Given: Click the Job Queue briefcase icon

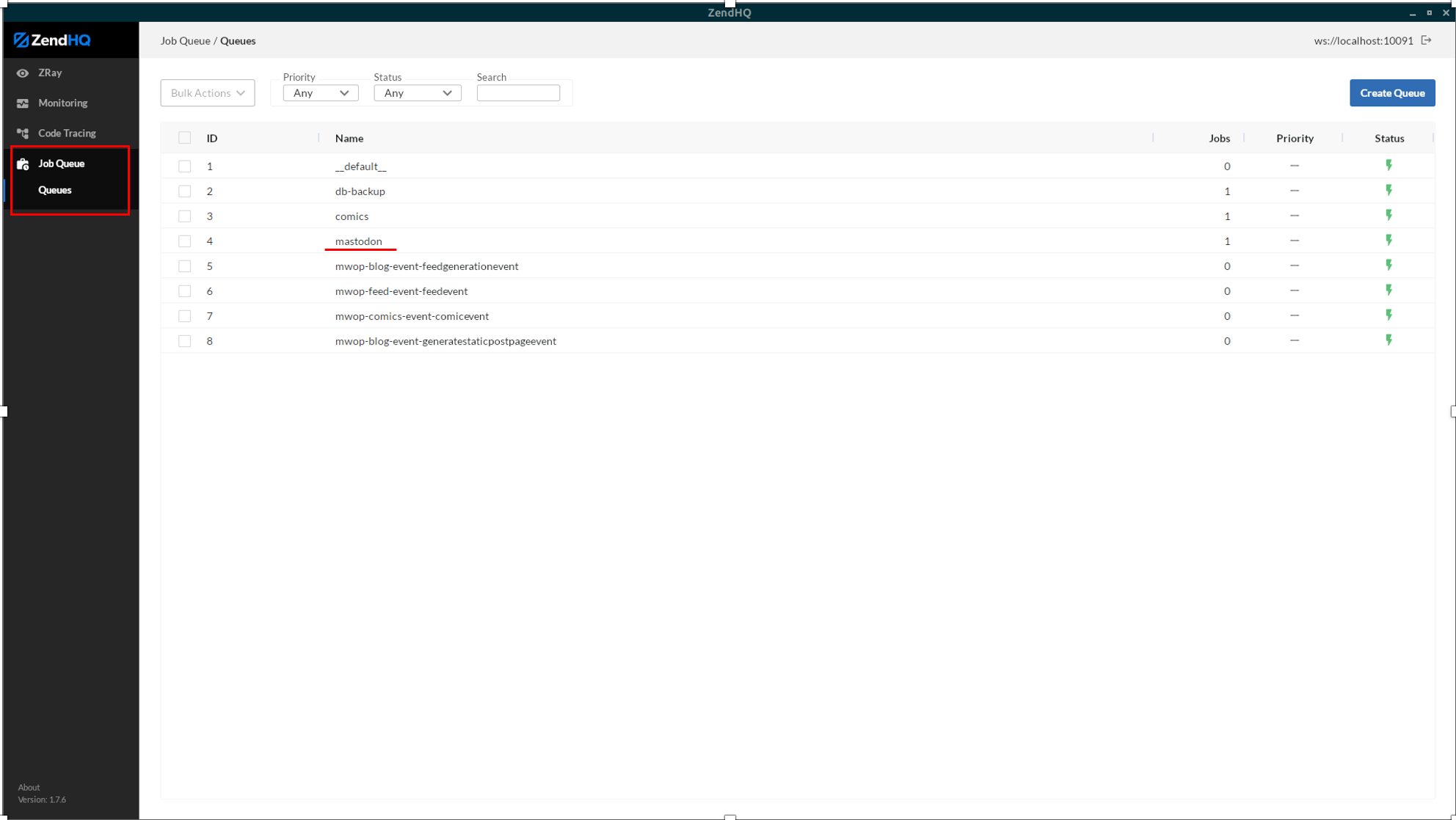Looking at the screenshot, I should coord(23,164).
